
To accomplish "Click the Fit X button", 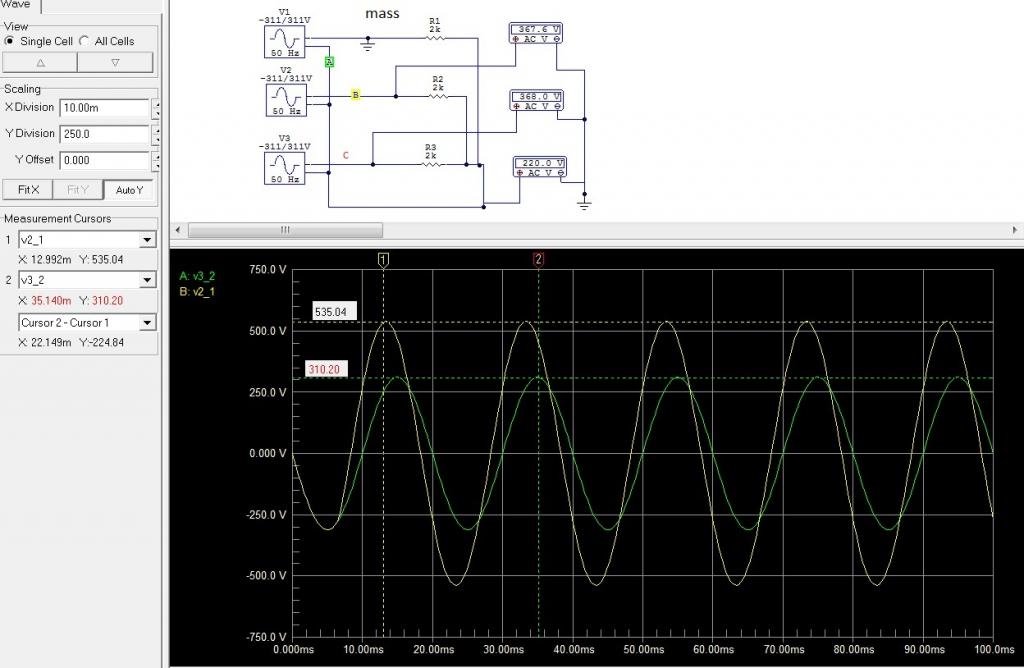I will pos(28,189).
